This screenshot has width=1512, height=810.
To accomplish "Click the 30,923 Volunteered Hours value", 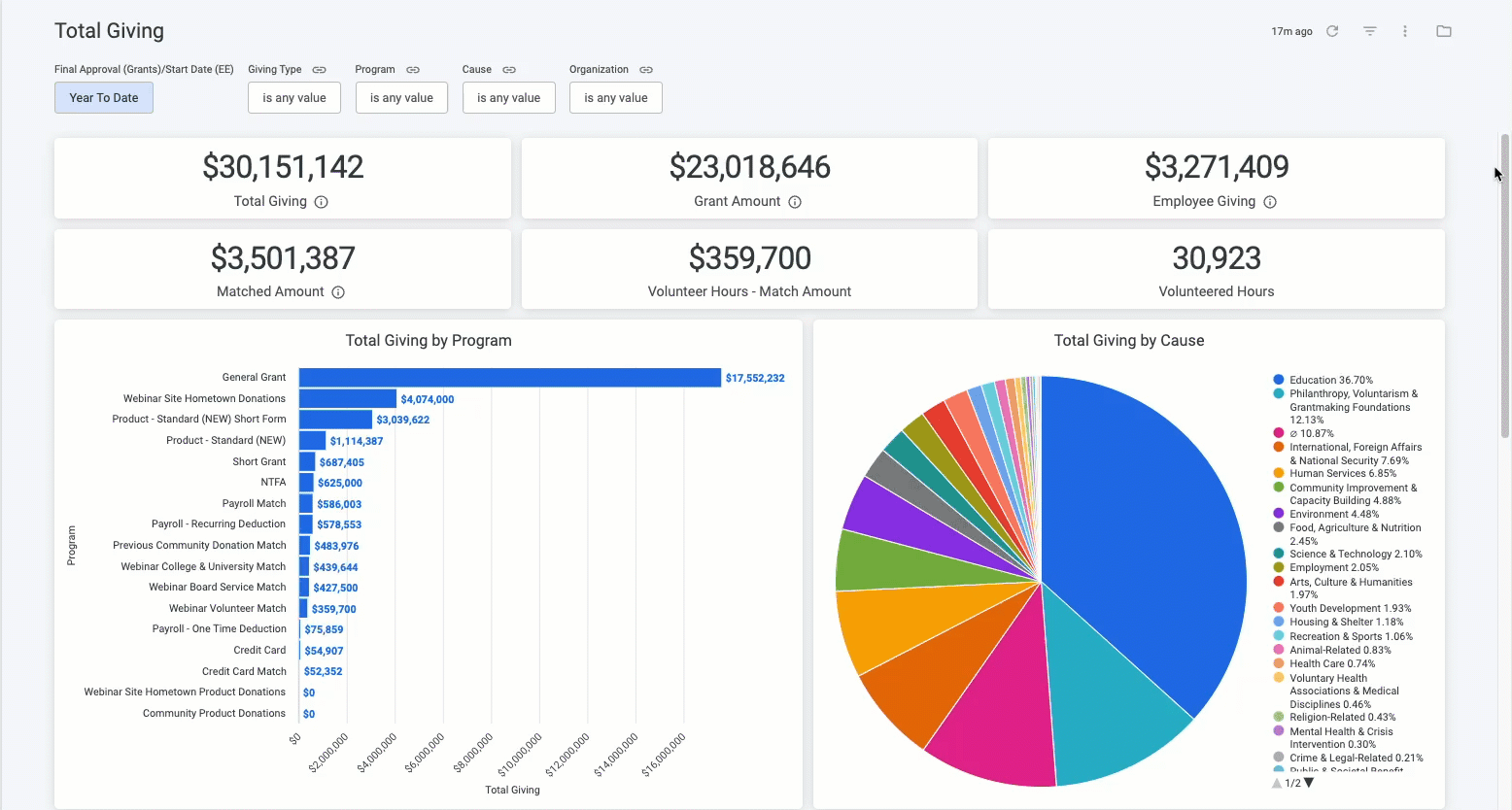I will [x=1217, y=258].
